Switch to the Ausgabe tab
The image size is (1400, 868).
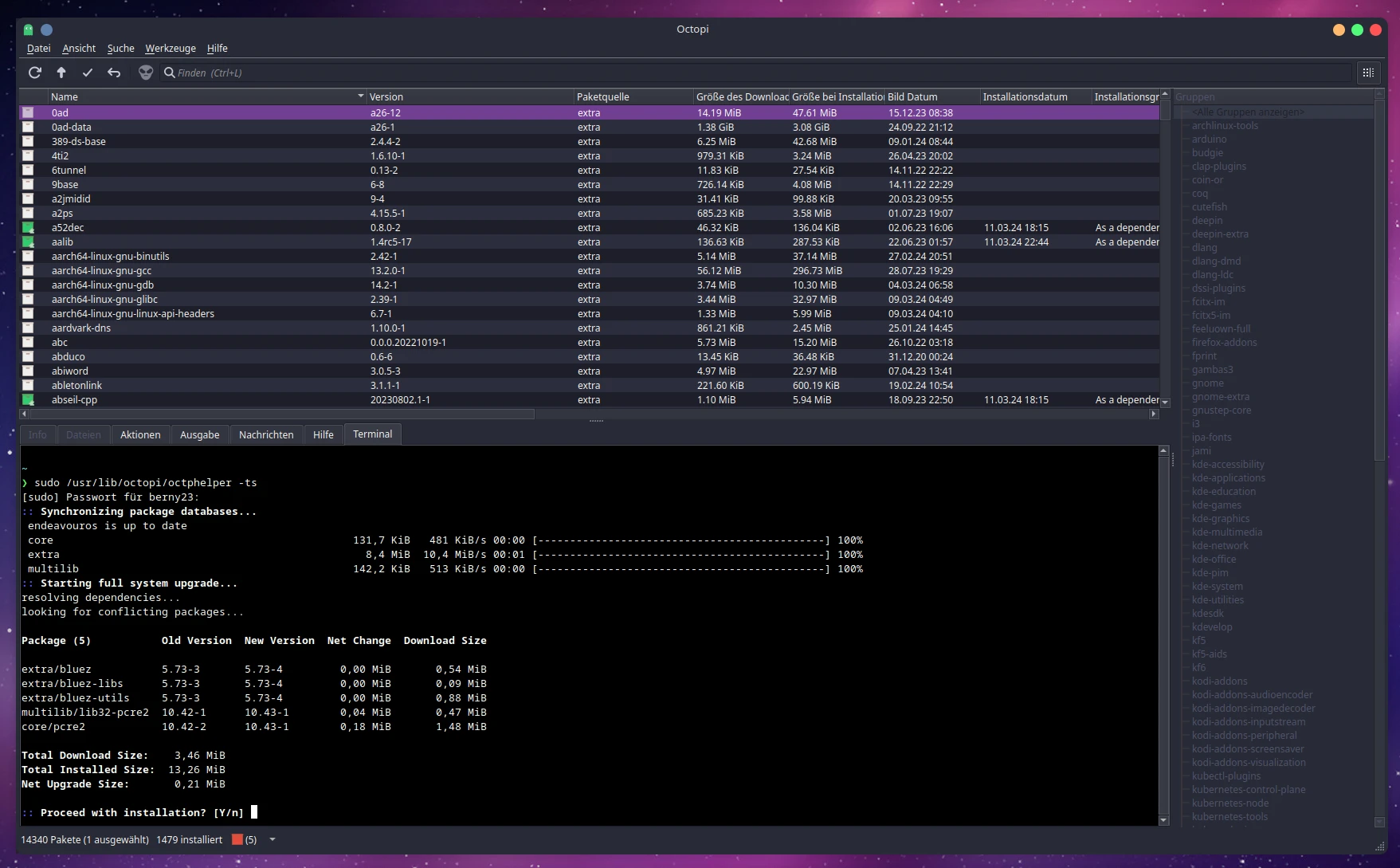[199, 435]
